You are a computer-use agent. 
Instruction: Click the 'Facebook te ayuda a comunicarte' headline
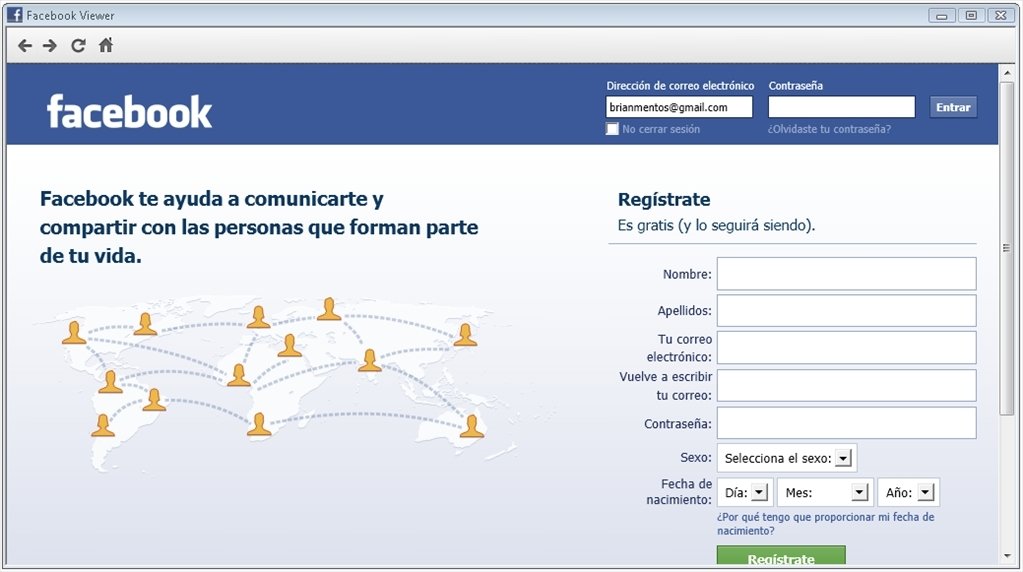[259, 227]
